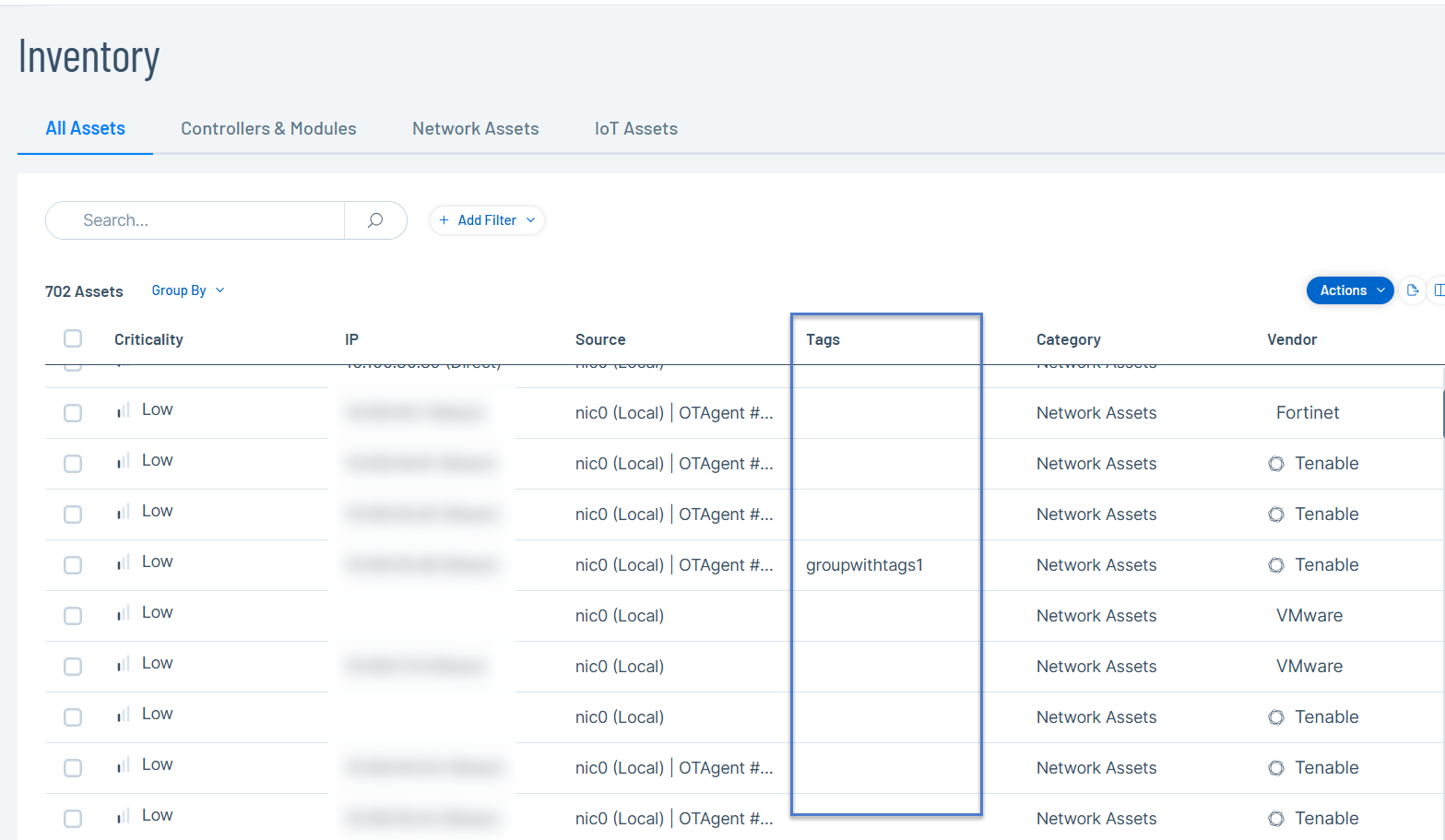Image resolution: width=1445 pixels, height=840 pixels.
Task: Select the checkbox for the groupwithtags1 row
Action: coord(73,565)
